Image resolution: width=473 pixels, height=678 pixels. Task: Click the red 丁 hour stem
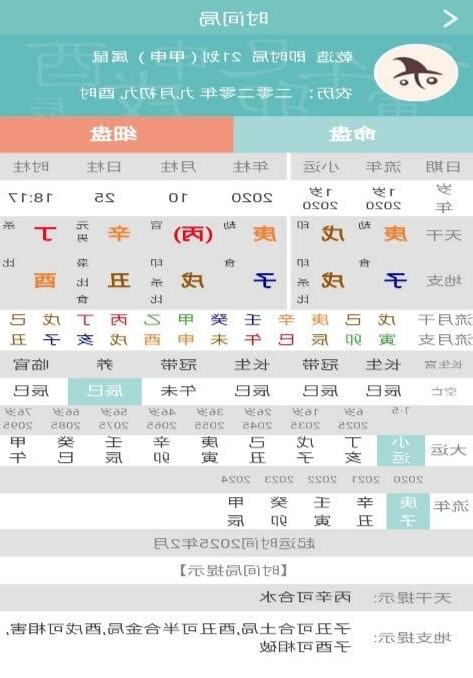point(45,234)
